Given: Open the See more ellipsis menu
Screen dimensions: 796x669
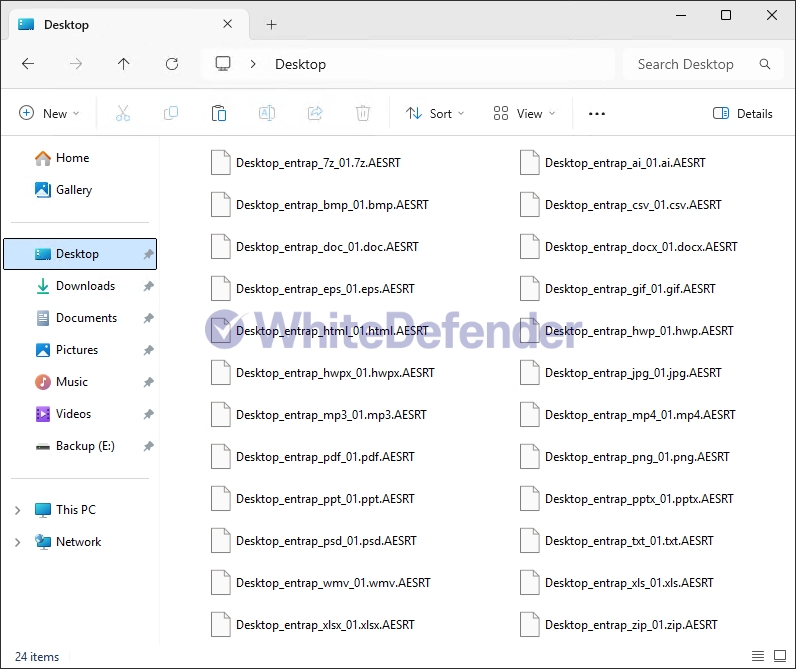Looking at the screenshot, I should tap(597, 114).
